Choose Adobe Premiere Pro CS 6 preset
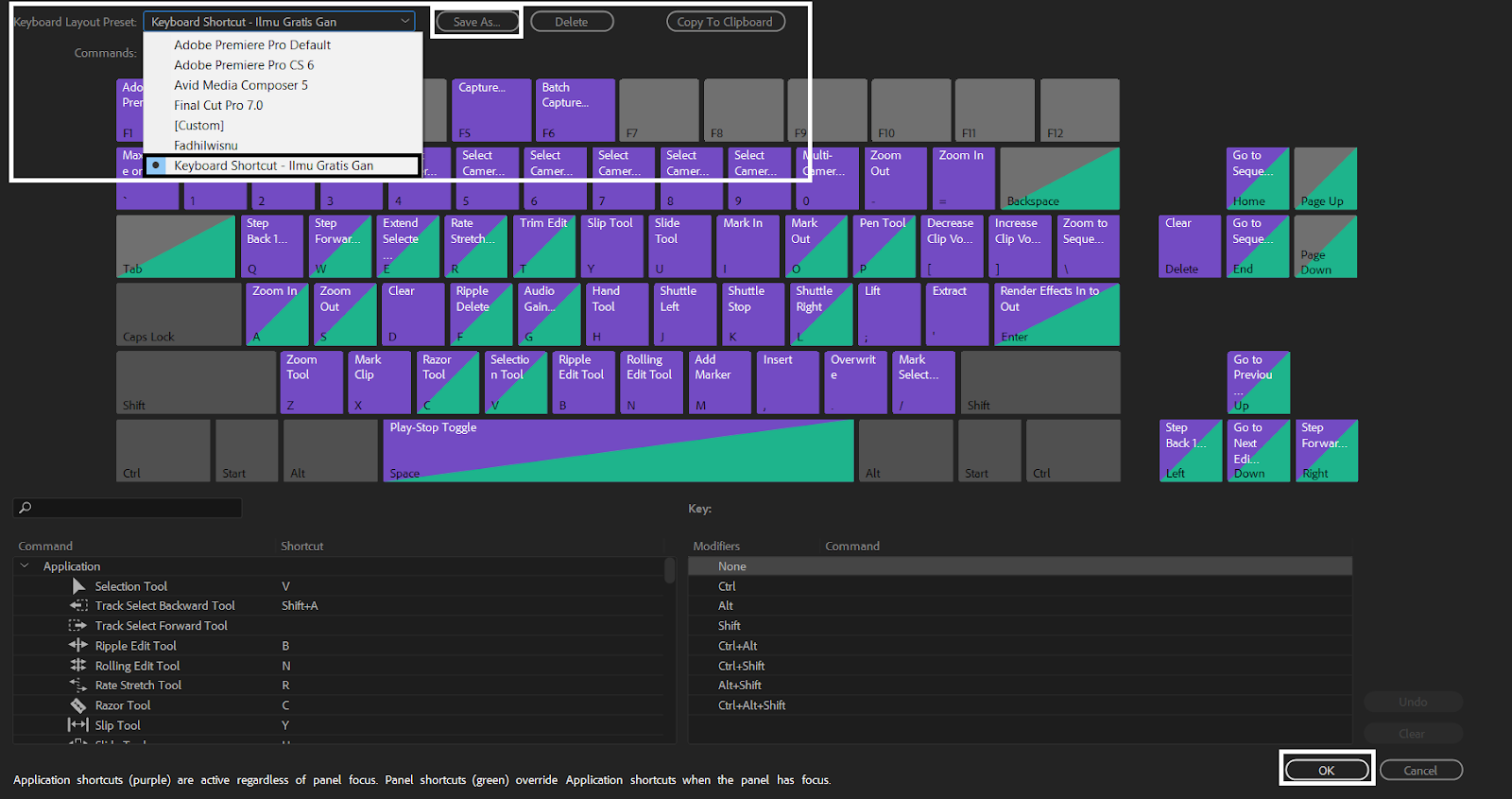This screenshot has width=1512, height=799. pyautogui.click(x=244, y=65)
